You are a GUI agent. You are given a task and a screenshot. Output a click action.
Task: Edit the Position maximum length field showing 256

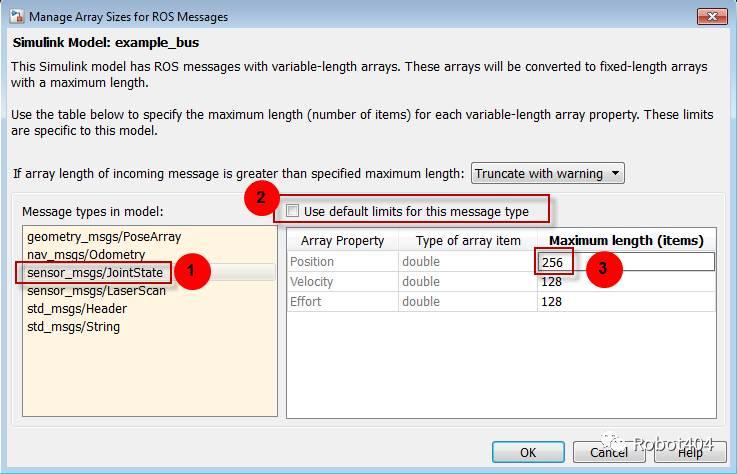click(x=627, y=262)
